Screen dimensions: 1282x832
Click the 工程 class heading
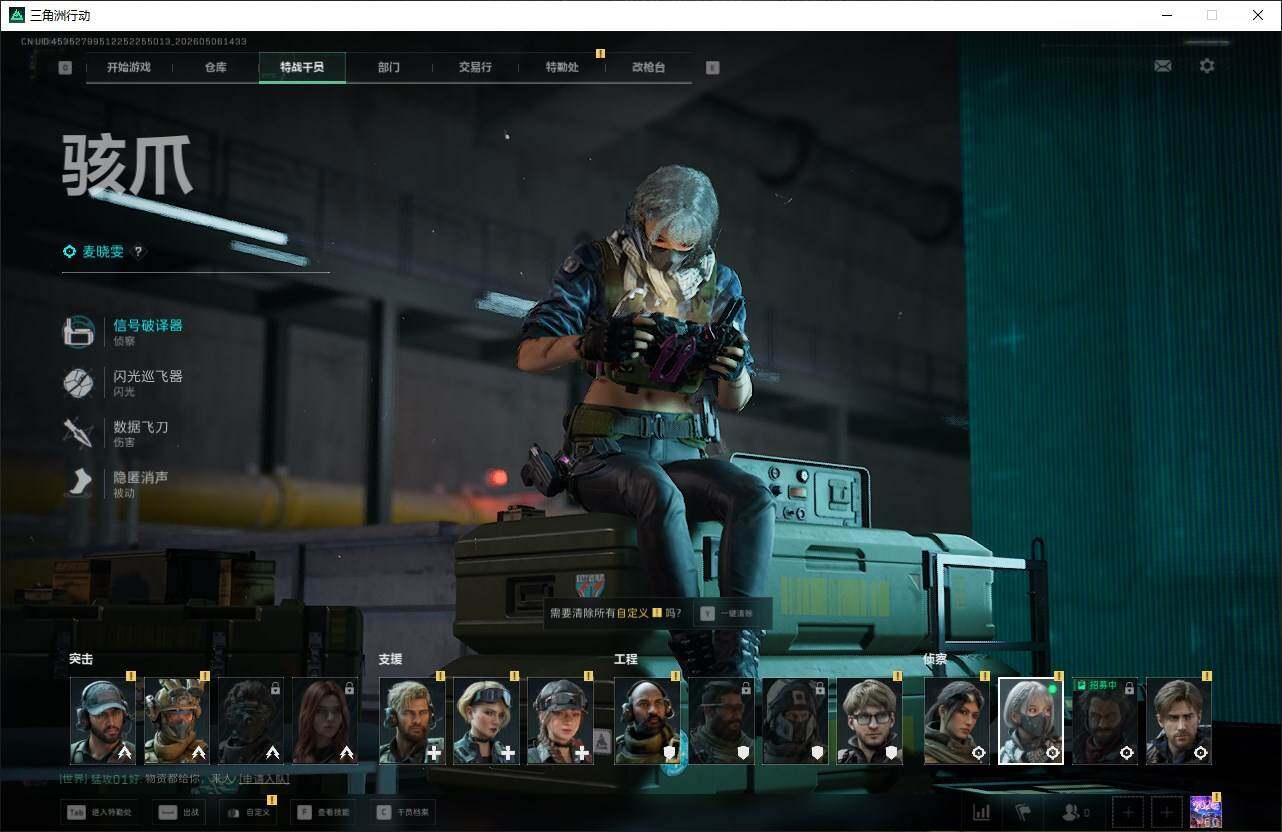[625, 660]
